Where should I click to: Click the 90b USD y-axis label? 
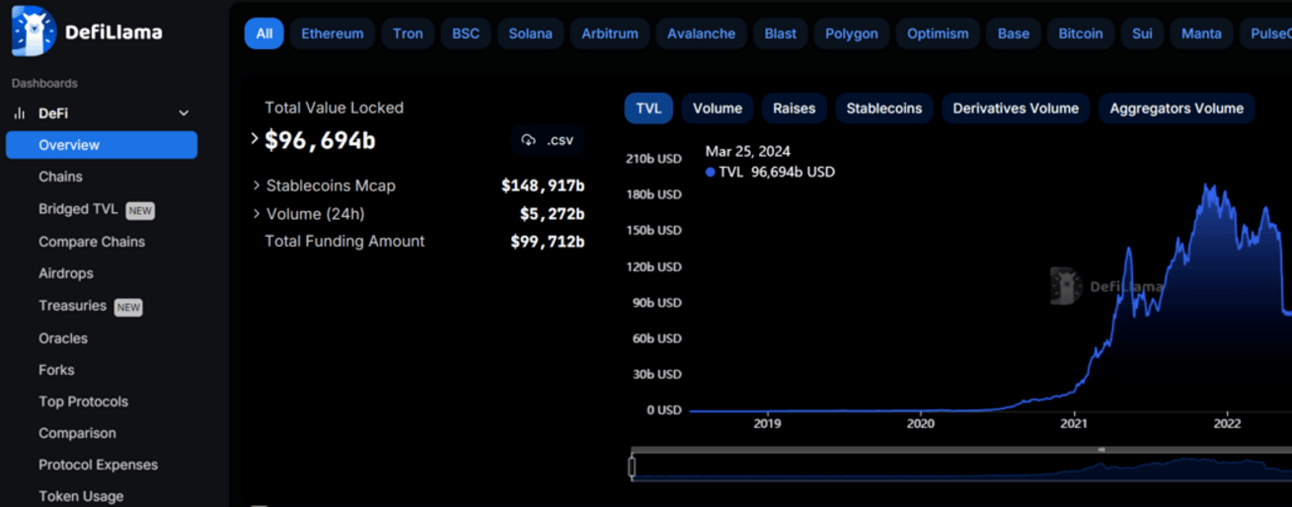tap(656, 302)
